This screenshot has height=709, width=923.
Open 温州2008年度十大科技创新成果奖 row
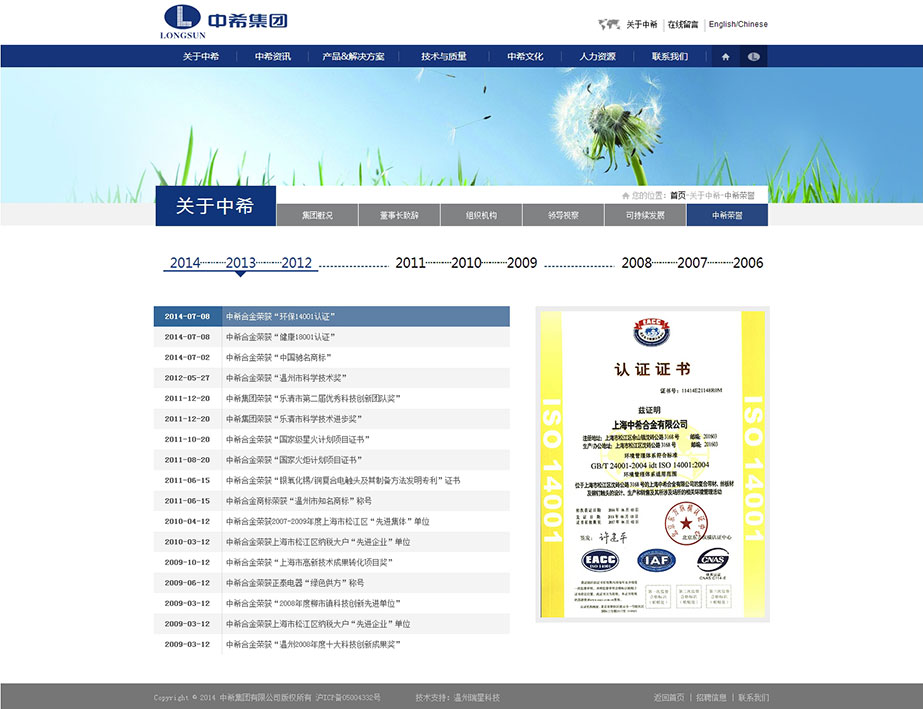332,645
